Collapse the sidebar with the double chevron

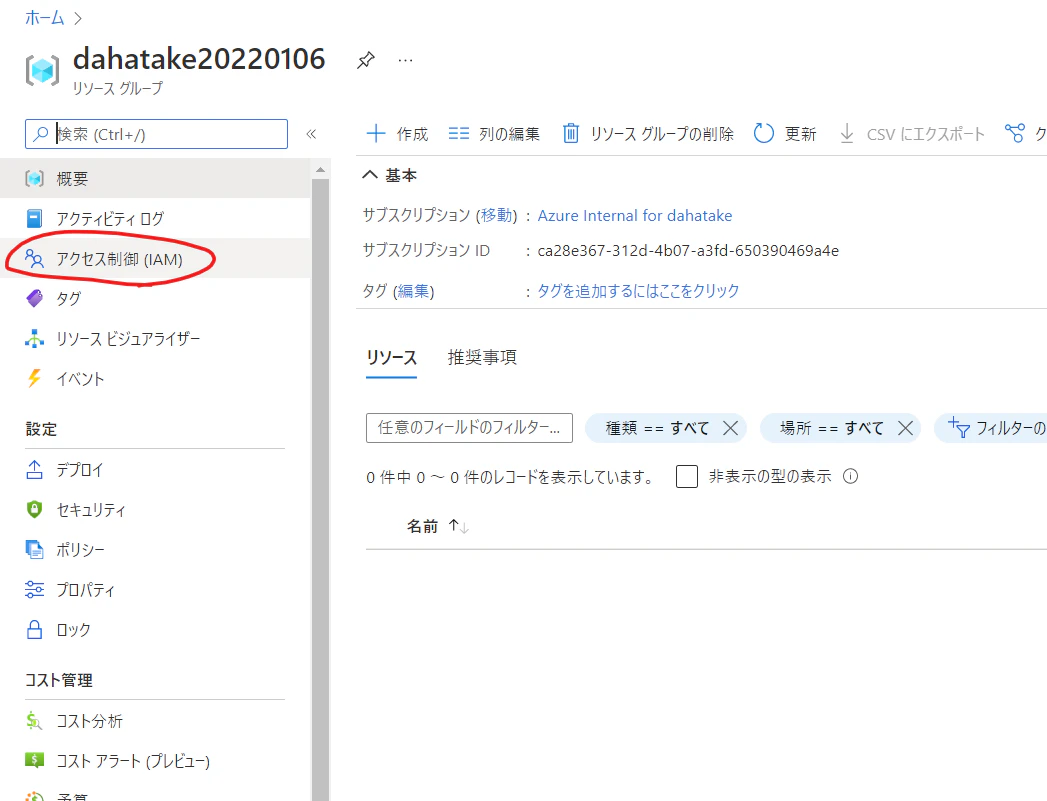(311, 134)
